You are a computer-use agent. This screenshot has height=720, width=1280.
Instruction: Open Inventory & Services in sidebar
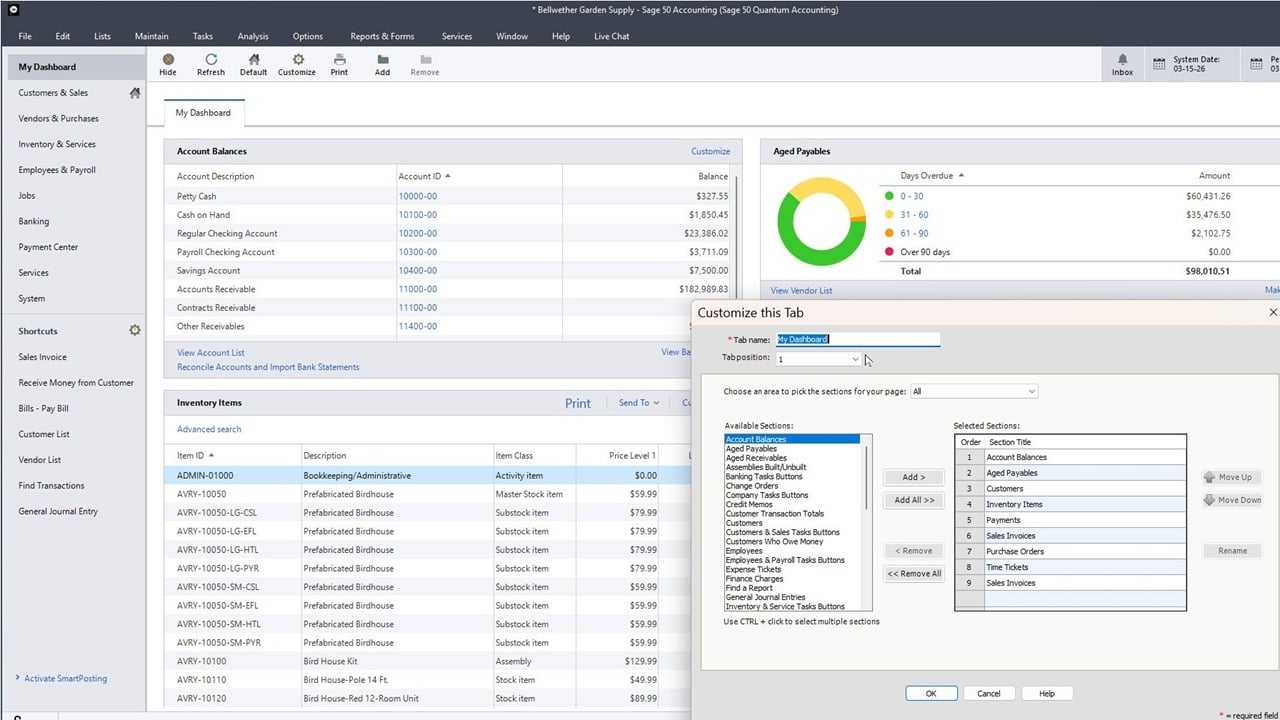(57, 144)
